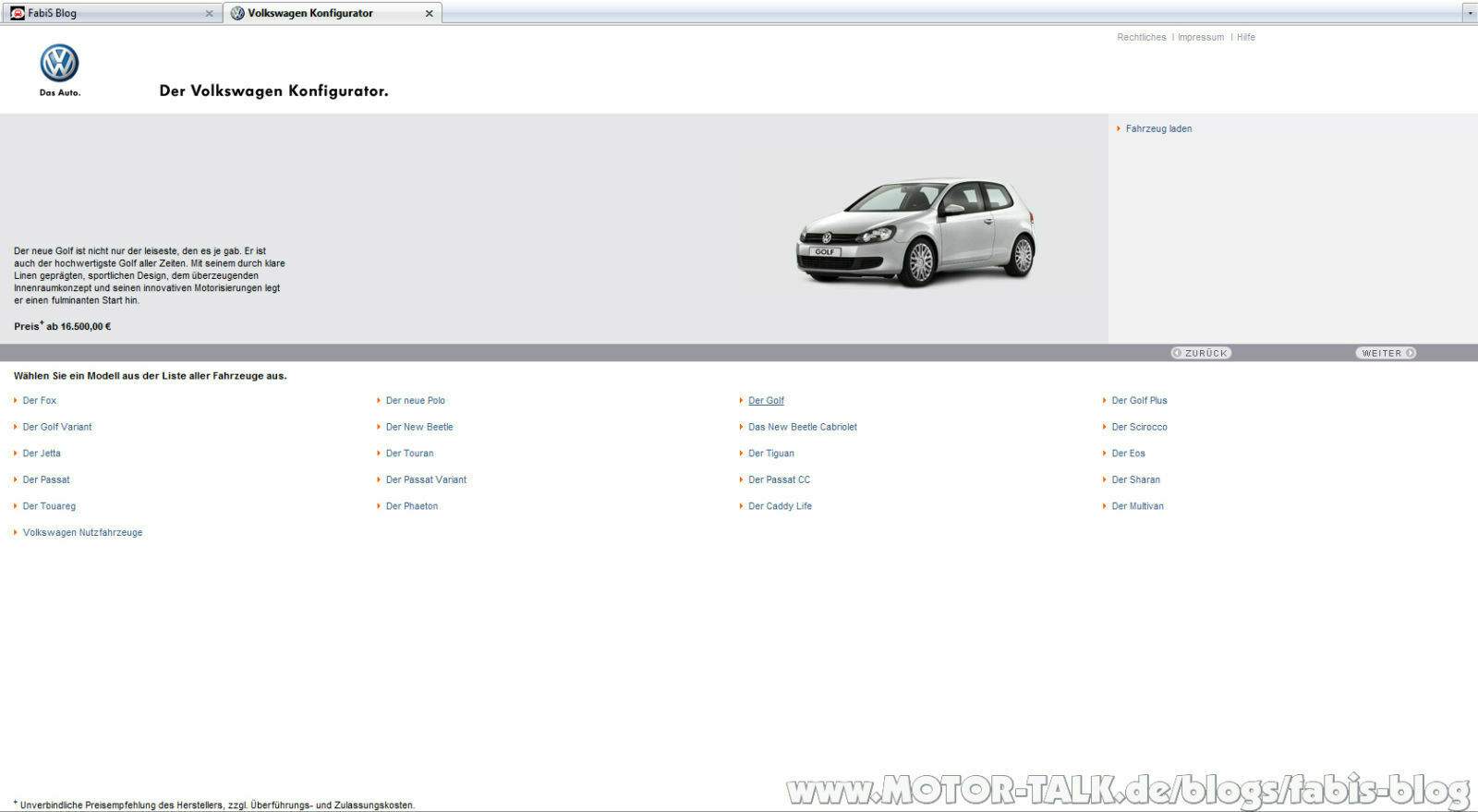1478x812 pixels.
Task: Close the FabiS Blog tab
Action: tap(209, 14)
